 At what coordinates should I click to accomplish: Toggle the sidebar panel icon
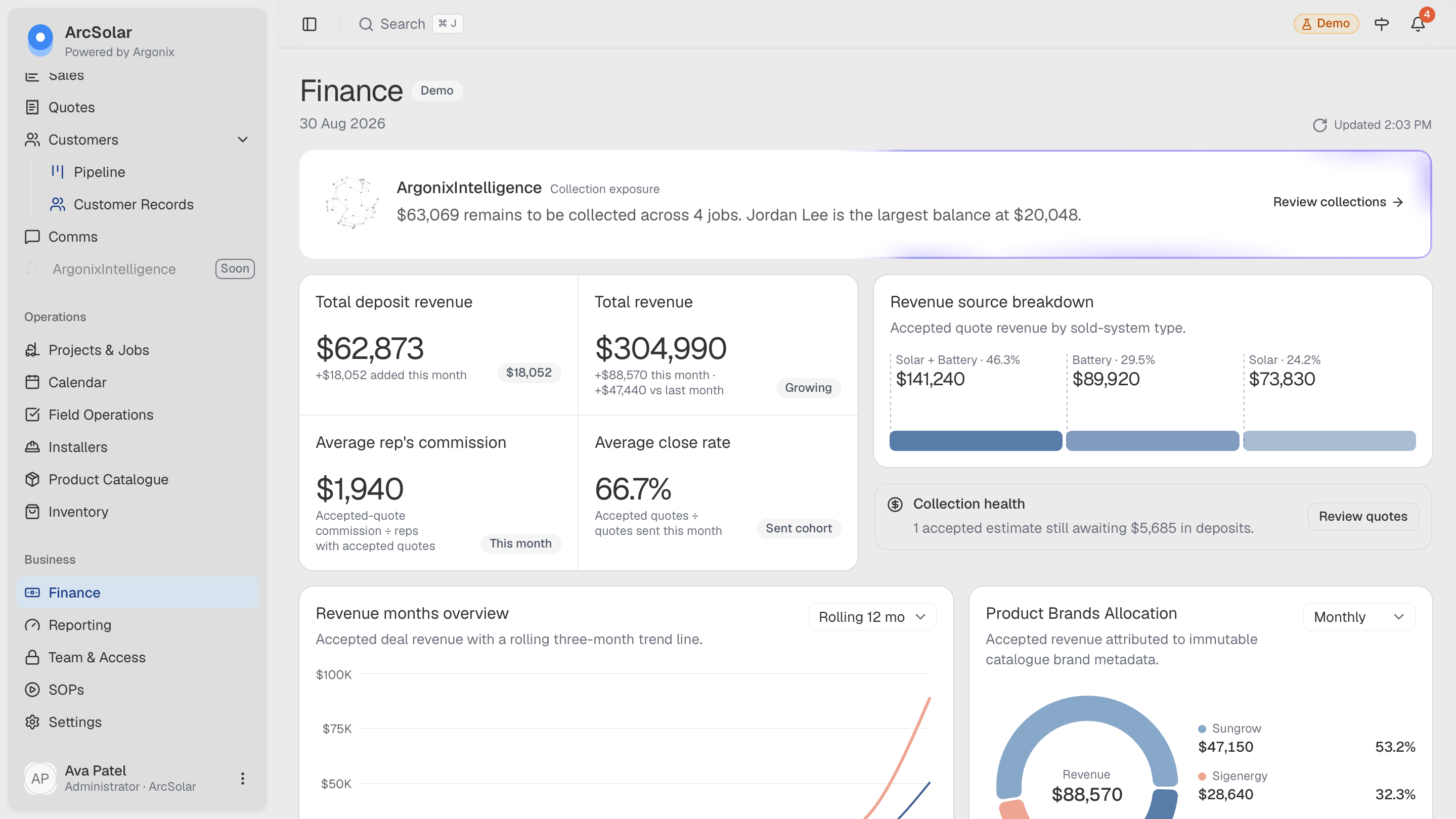(x=309, y=24)
